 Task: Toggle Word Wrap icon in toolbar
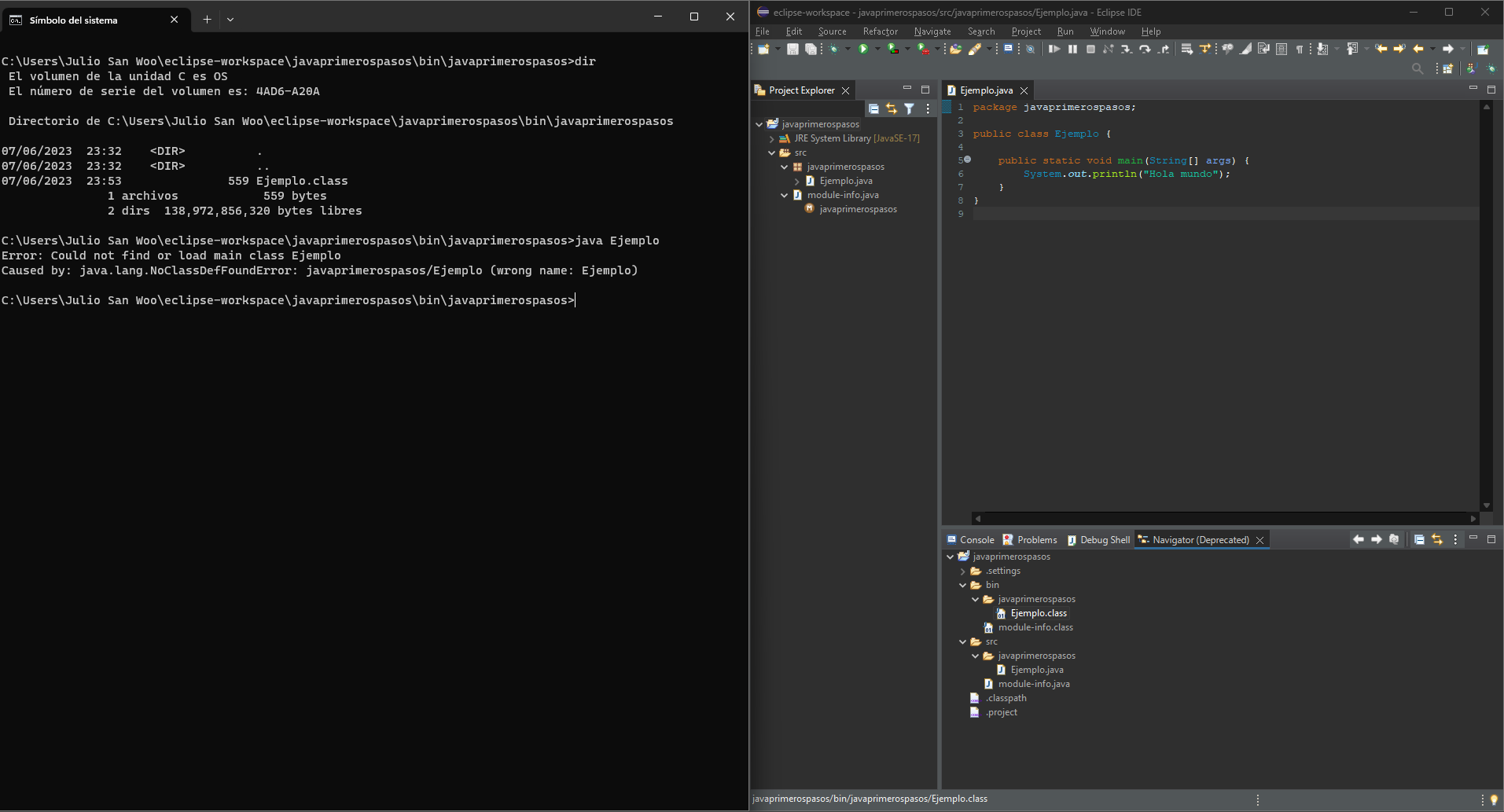(1263, 49)
